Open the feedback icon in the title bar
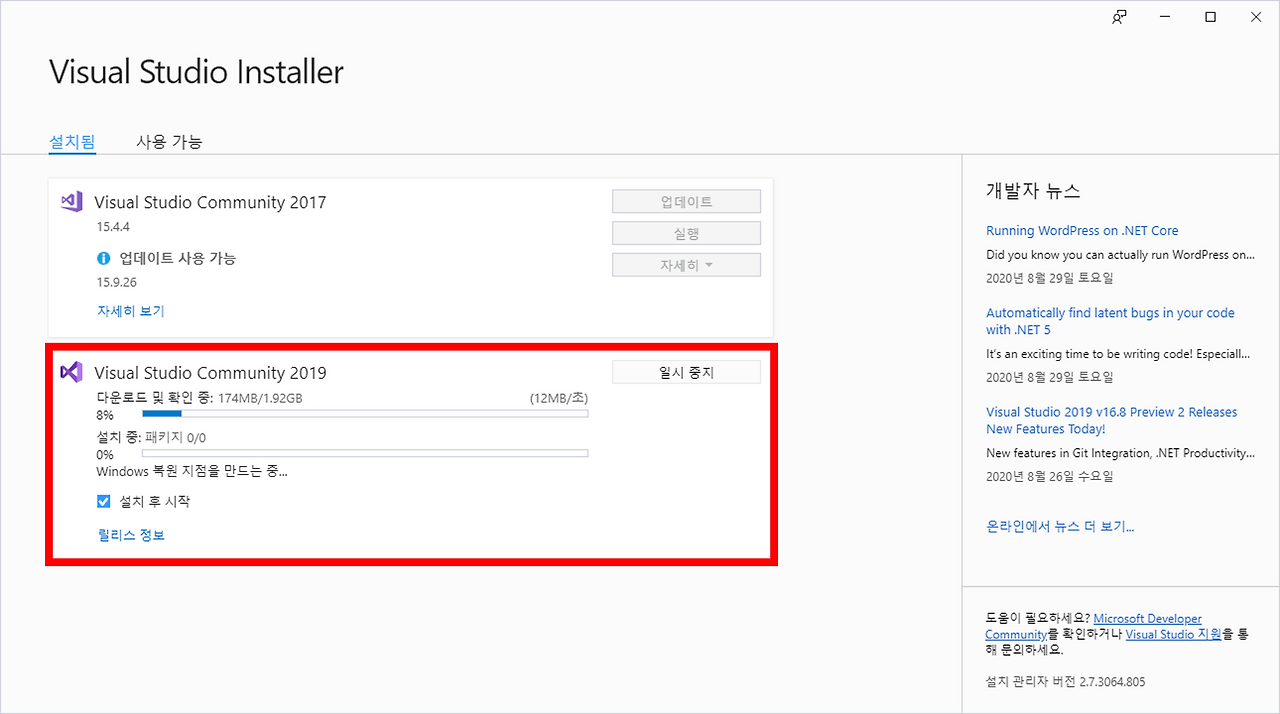The width and height of the screenshot is (1280, 714). (x=1119, y=17)
